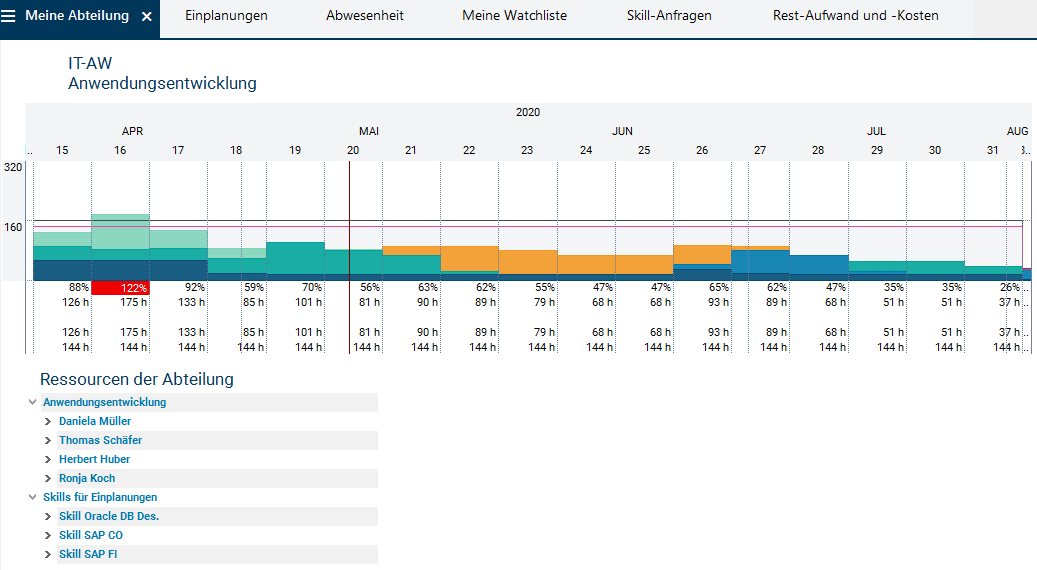Expand Herbert Huber resource arrow
Screen dimensions: 1037x570
[x=48, y=459]
